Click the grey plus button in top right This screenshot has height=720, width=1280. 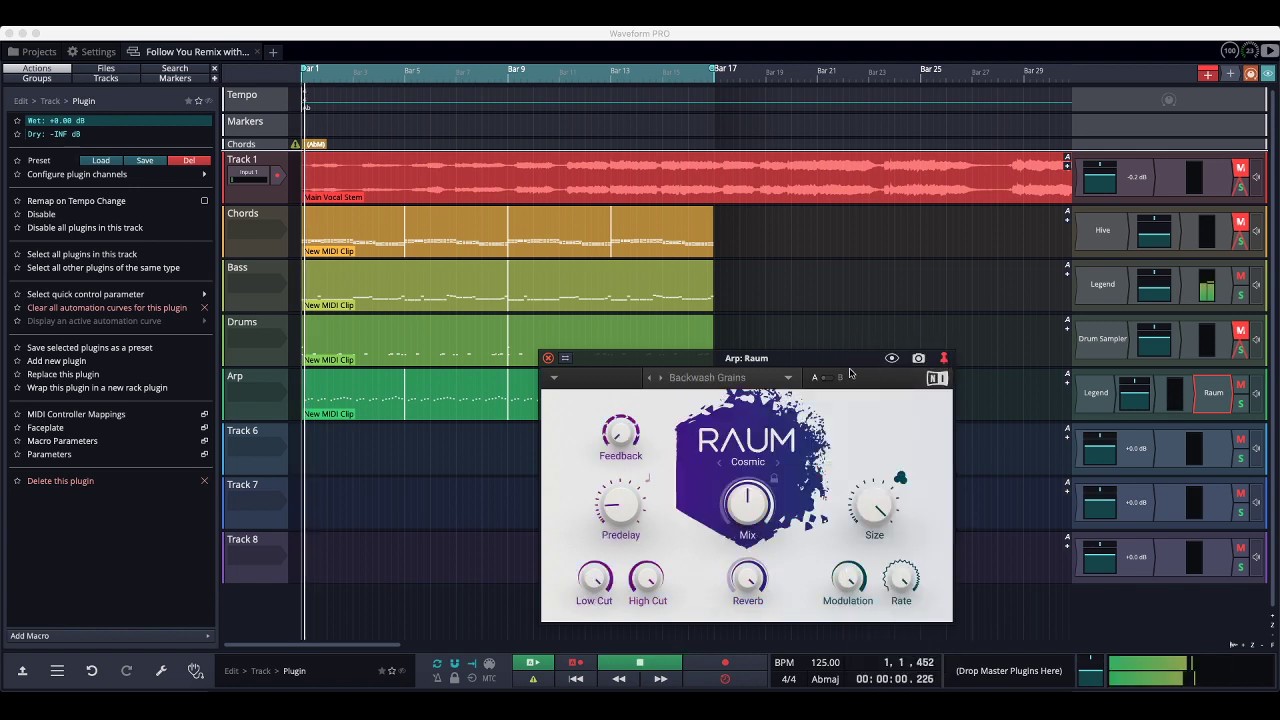(x=1230, y=74)
